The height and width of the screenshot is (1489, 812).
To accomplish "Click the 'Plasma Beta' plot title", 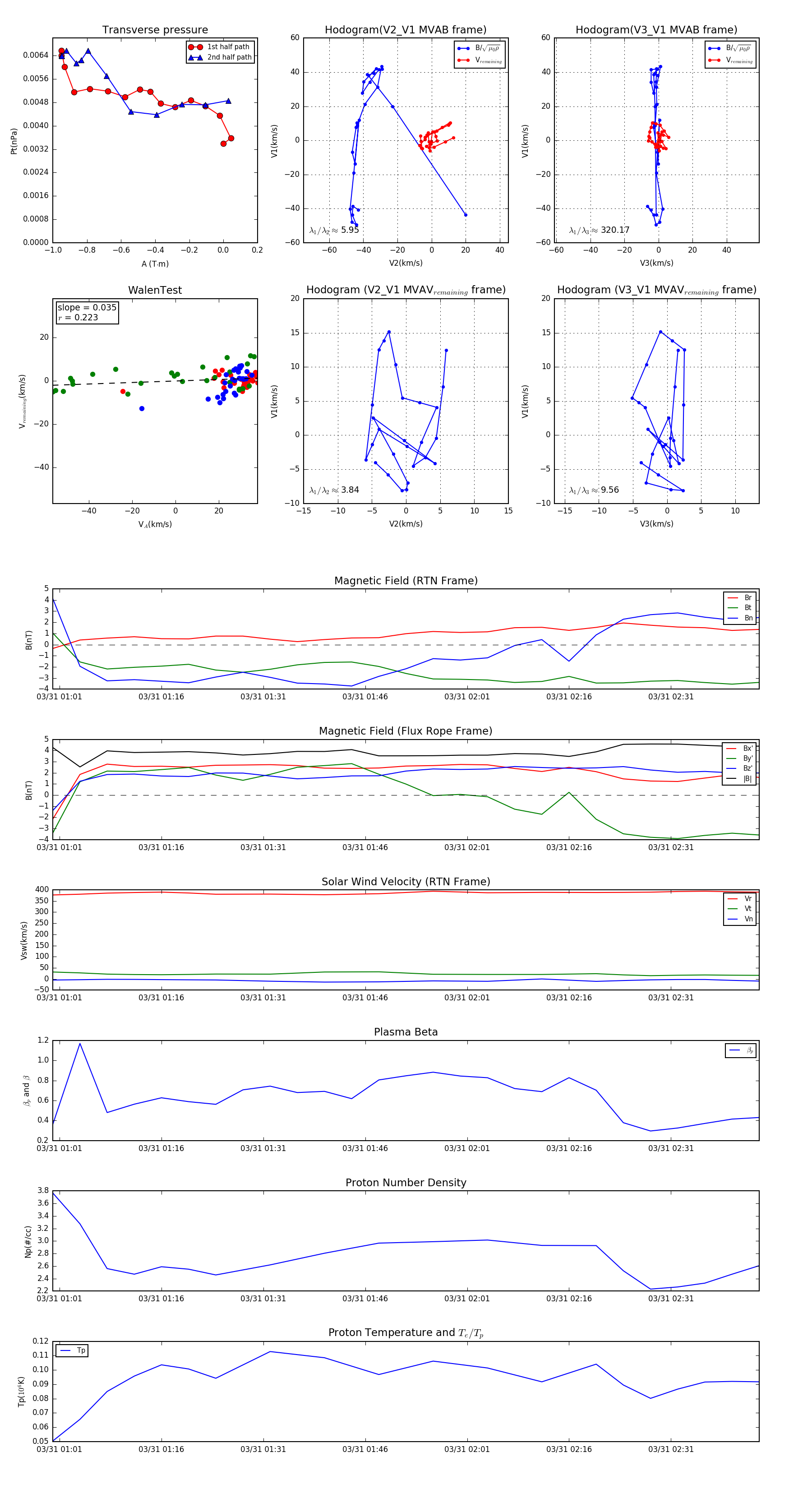I will [406, 1032].
